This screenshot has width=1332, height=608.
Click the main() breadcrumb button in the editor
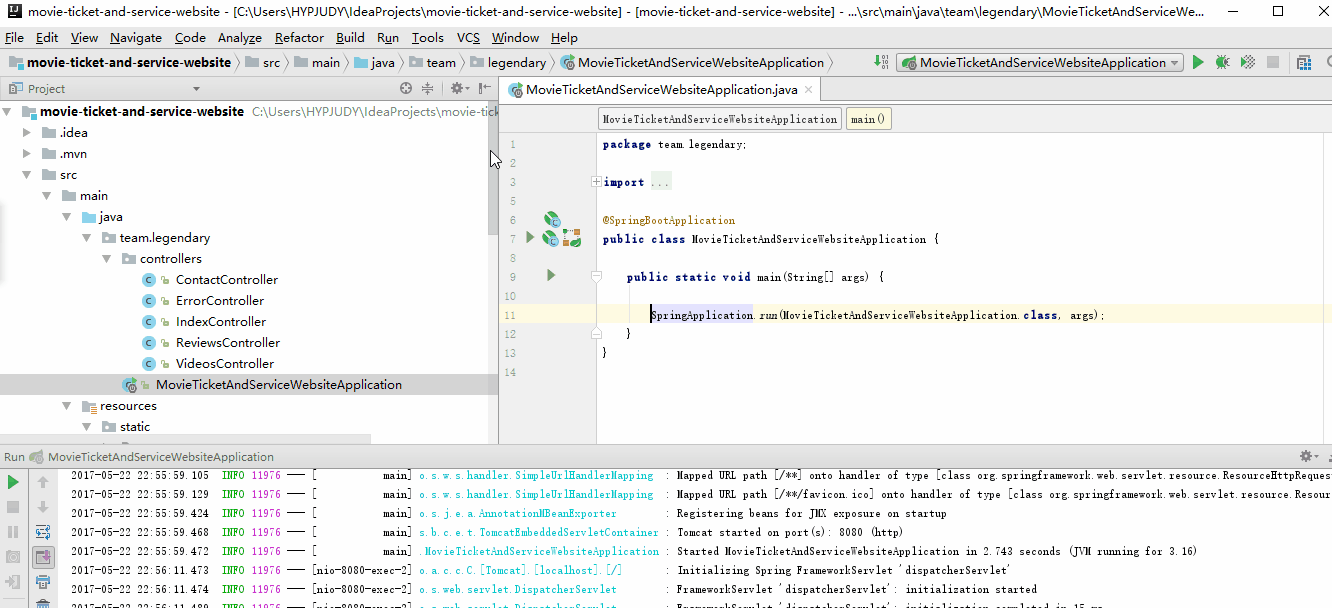[x=867, y=119]
